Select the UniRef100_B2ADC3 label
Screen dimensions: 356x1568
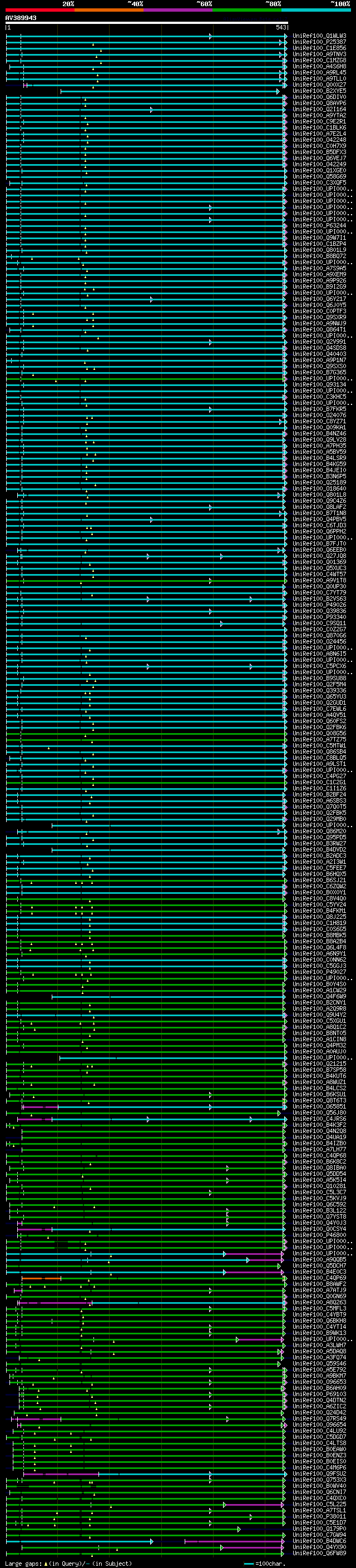(319, 856)
